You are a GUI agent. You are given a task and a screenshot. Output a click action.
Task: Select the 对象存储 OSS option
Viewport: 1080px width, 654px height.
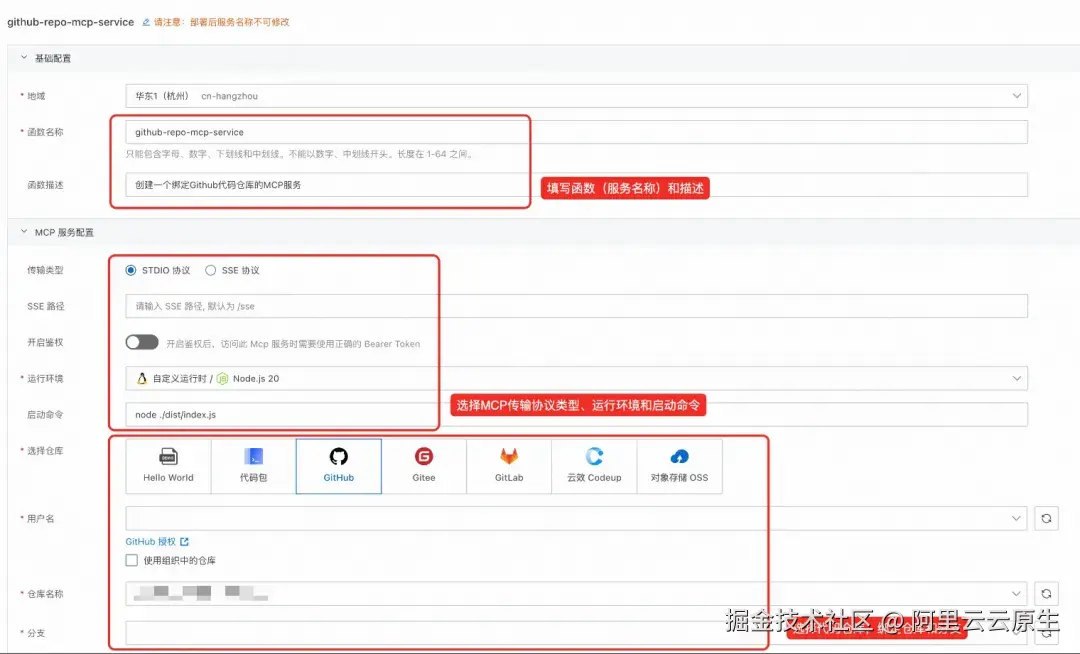(680, 466)
